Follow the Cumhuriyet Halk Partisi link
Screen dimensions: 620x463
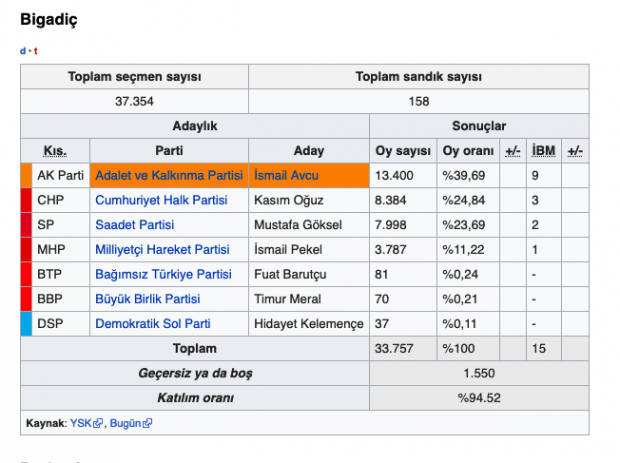[x=161, y=200]
